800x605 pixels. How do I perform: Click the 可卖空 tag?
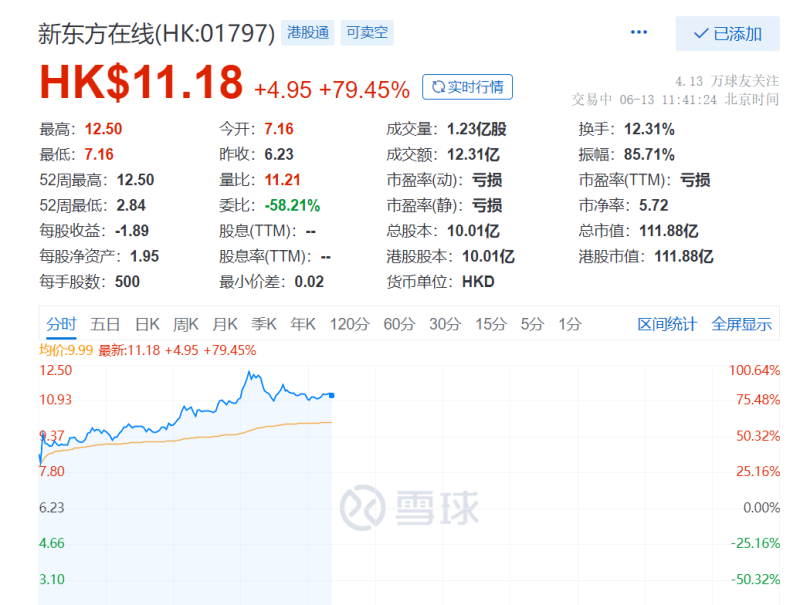(367, 33)
